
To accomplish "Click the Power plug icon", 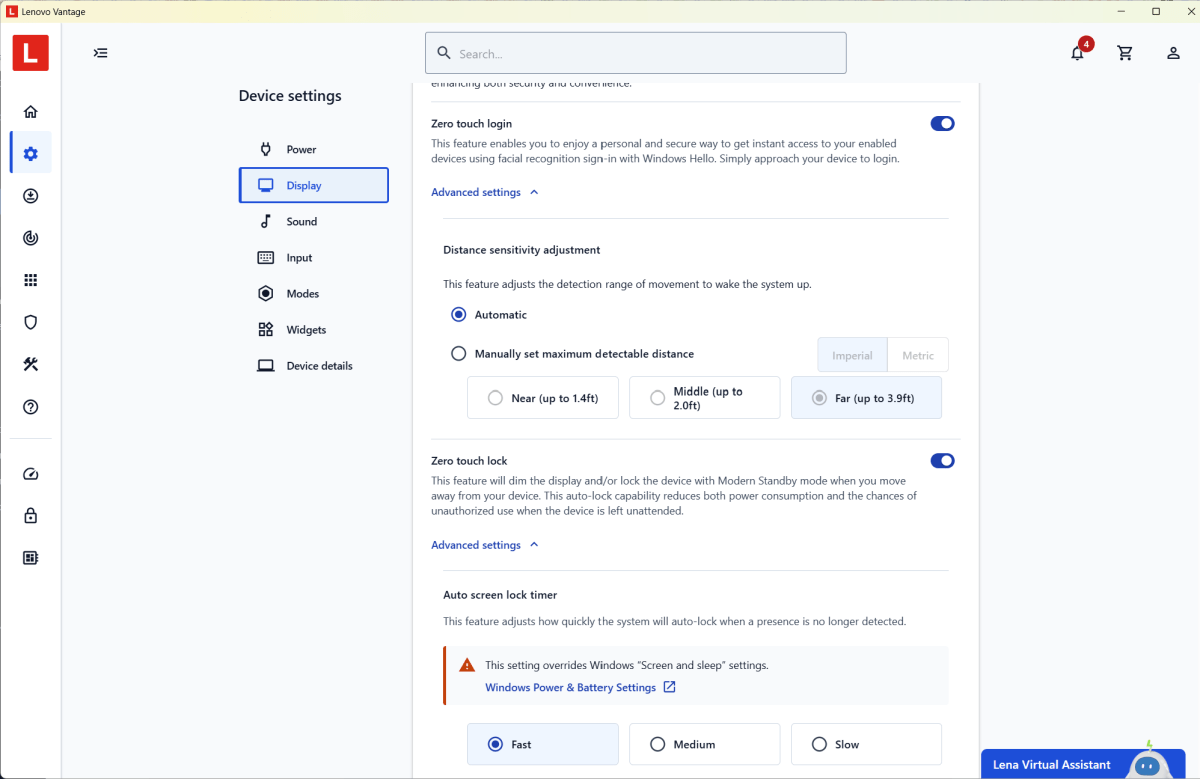I will (x=266, y=149).
